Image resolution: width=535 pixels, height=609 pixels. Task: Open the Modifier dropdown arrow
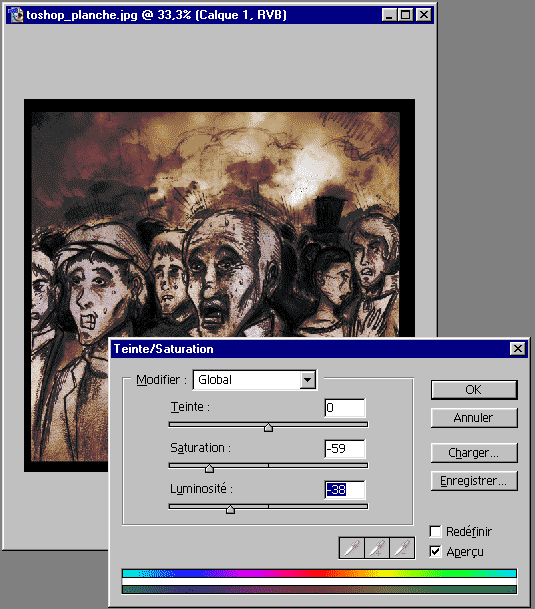(307, 380)
